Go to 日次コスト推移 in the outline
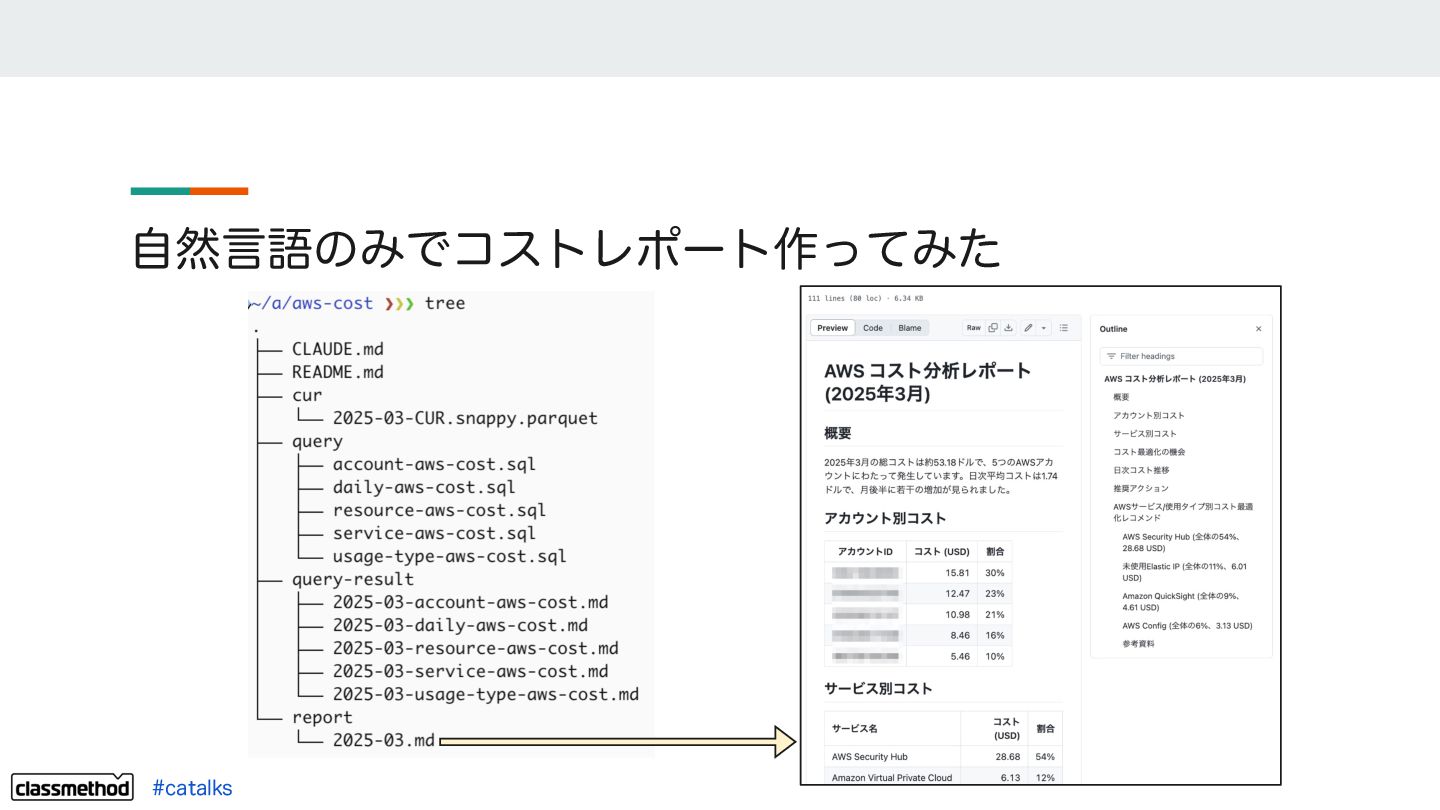The width and height of the screenshot is (1440, 810). click(x=1141, y=470)
